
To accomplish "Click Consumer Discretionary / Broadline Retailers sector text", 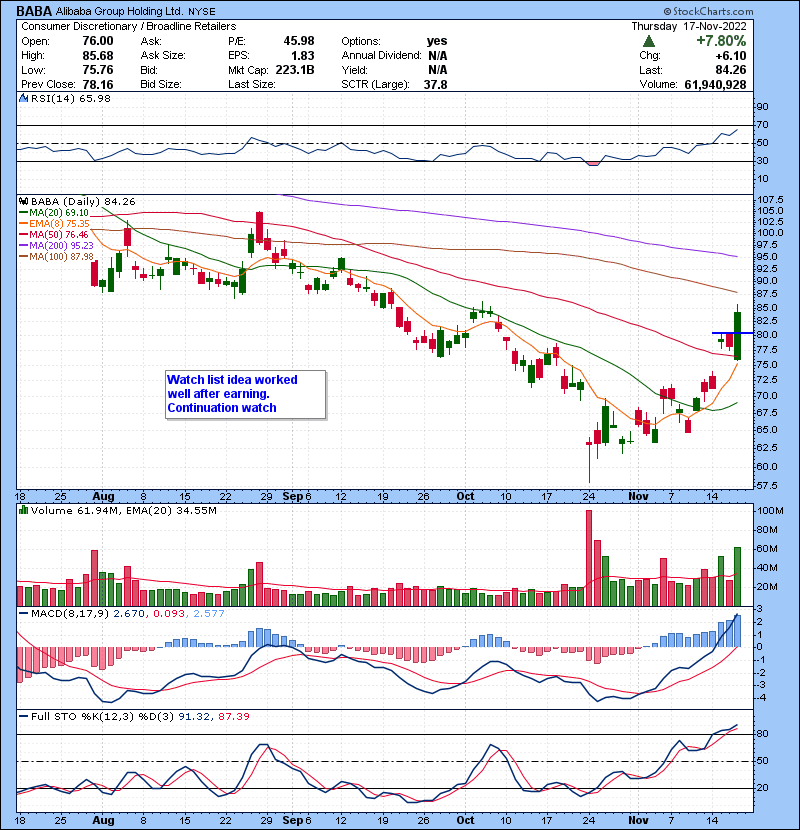I will coord(128,26).
